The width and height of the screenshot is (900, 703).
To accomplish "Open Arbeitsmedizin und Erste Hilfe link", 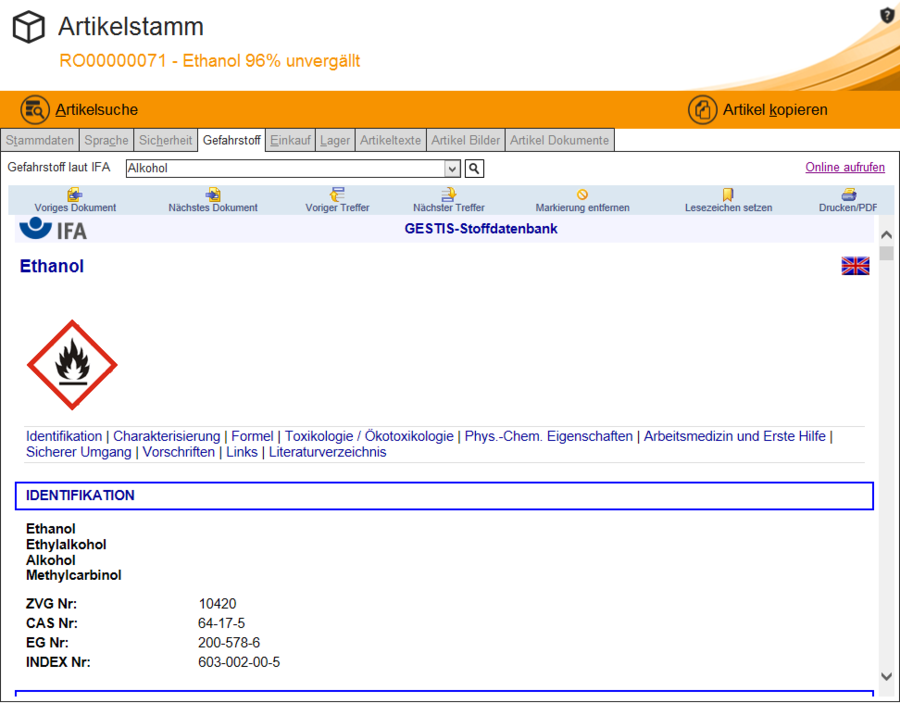I will point(735,436).
